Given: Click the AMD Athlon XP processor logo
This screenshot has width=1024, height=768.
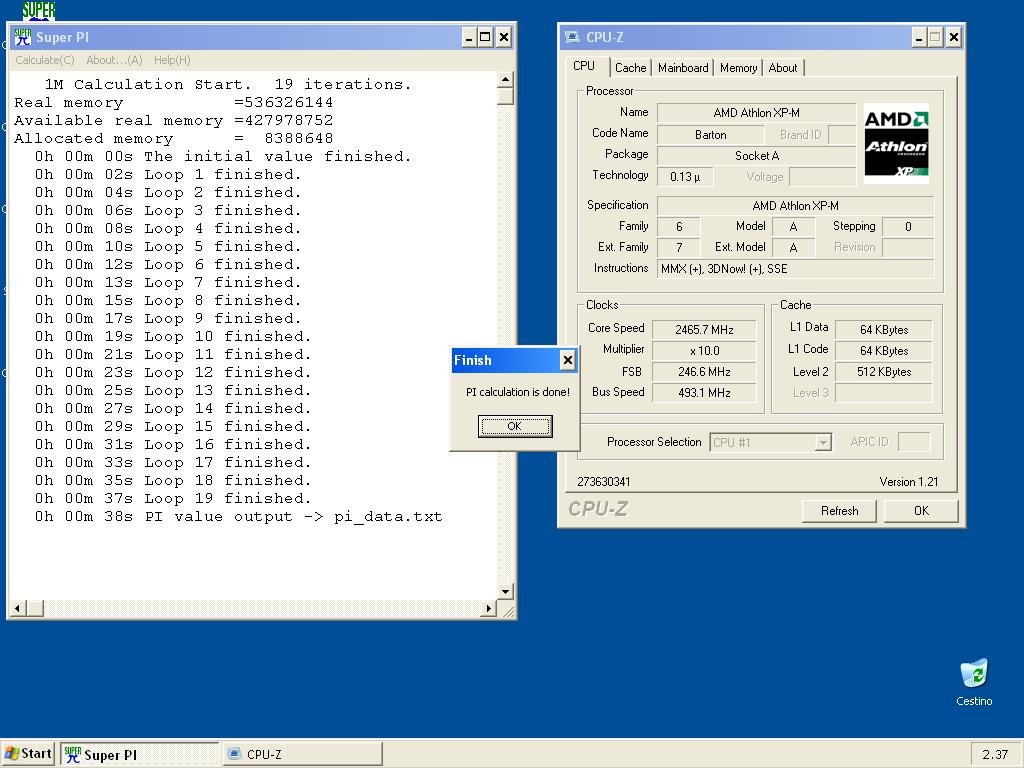Looking at the screenshot, I should pyautogui.click(x=896, y=143).
